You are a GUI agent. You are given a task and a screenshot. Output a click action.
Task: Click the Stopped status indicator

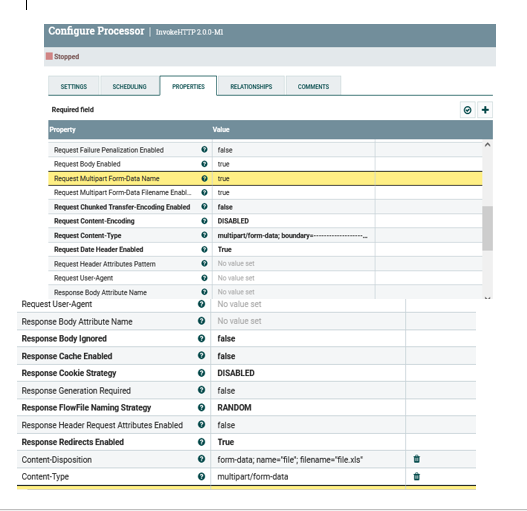[x=63, y=56]
